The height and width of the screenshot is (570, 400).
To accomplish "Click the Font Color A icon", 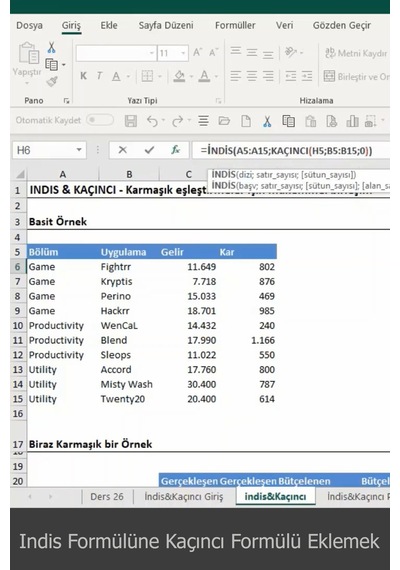I will 204,76.
